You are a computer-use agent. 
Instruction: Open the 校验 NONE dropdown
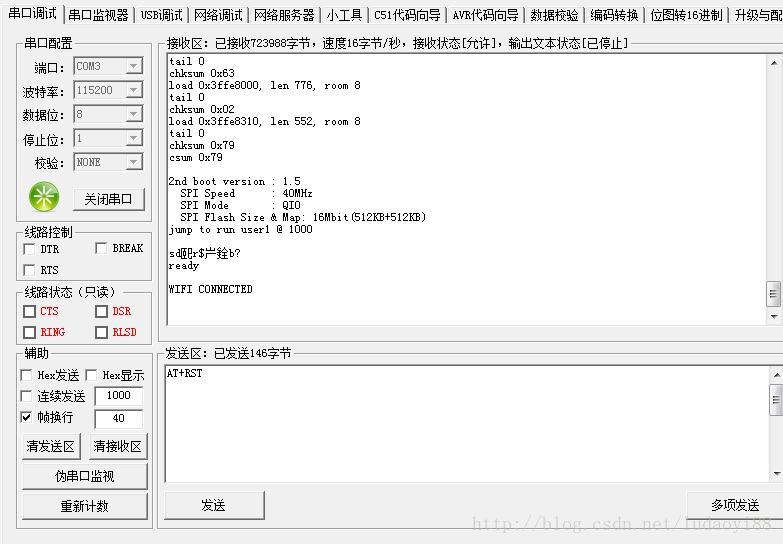pyautogui.click(x=133, y=162)
